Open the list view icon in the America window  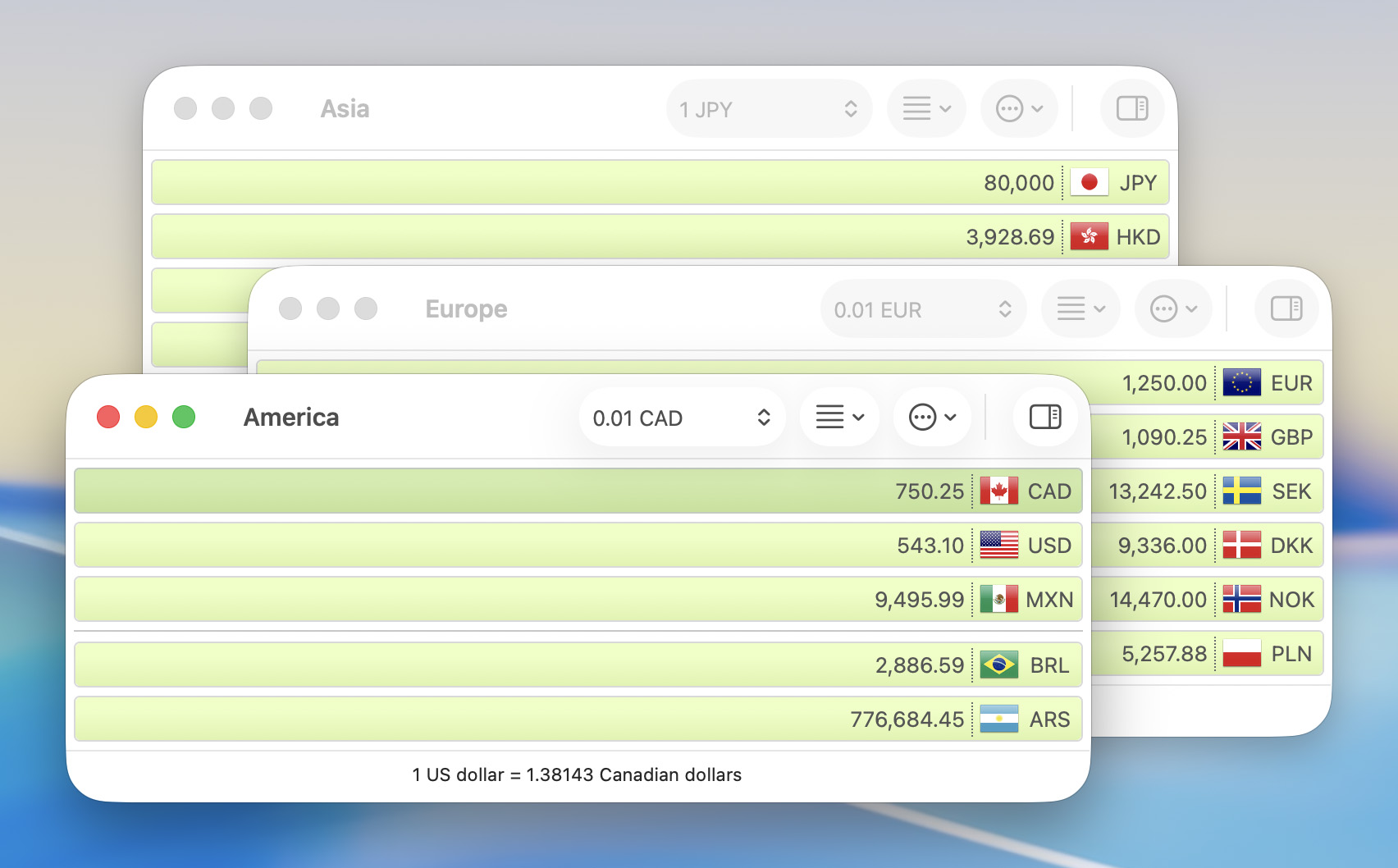(x=838, y=417)
